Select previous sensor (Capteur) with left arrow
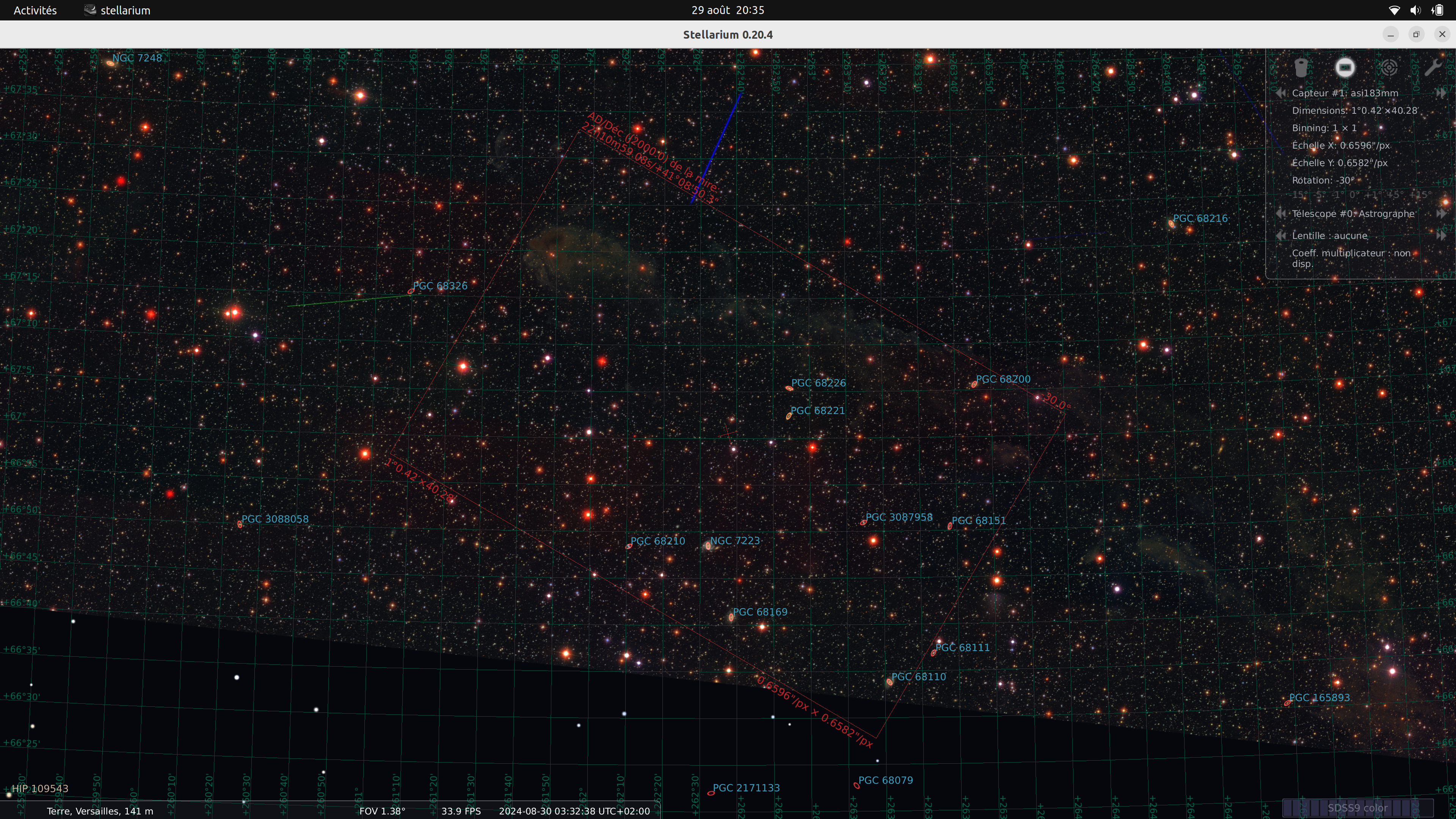 pyautogui.click(x=1281, y=93)
